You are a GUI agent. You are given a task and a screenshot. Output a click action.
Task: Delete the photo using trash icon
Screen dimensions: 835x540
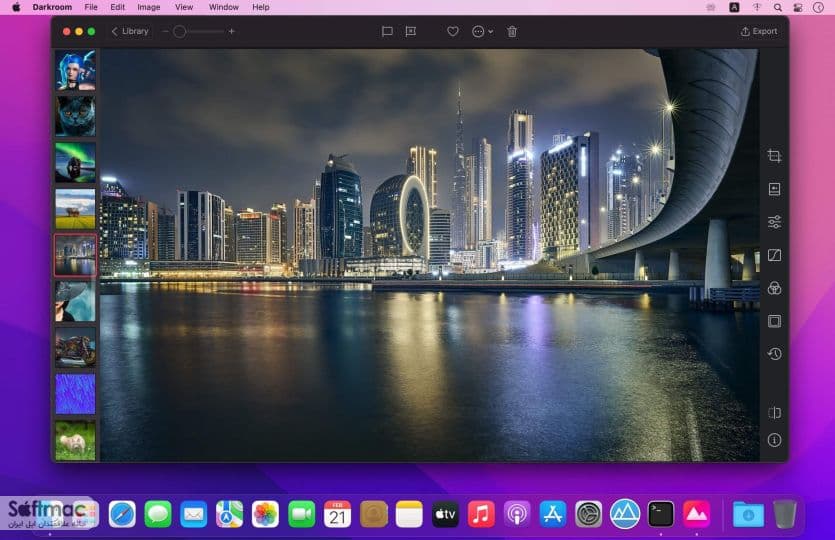click(512, 31)
